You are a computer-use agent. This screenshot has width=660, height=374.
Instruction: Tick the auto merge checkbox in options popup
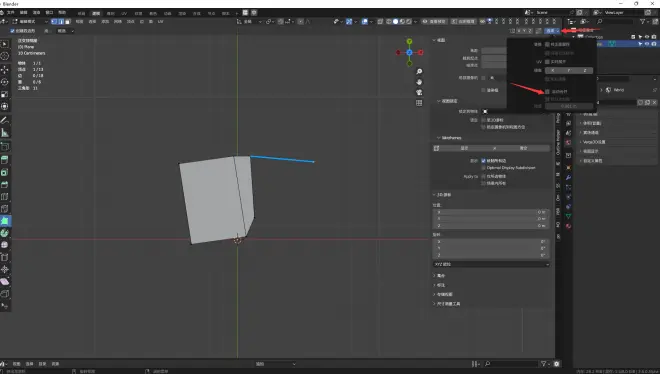547,91
